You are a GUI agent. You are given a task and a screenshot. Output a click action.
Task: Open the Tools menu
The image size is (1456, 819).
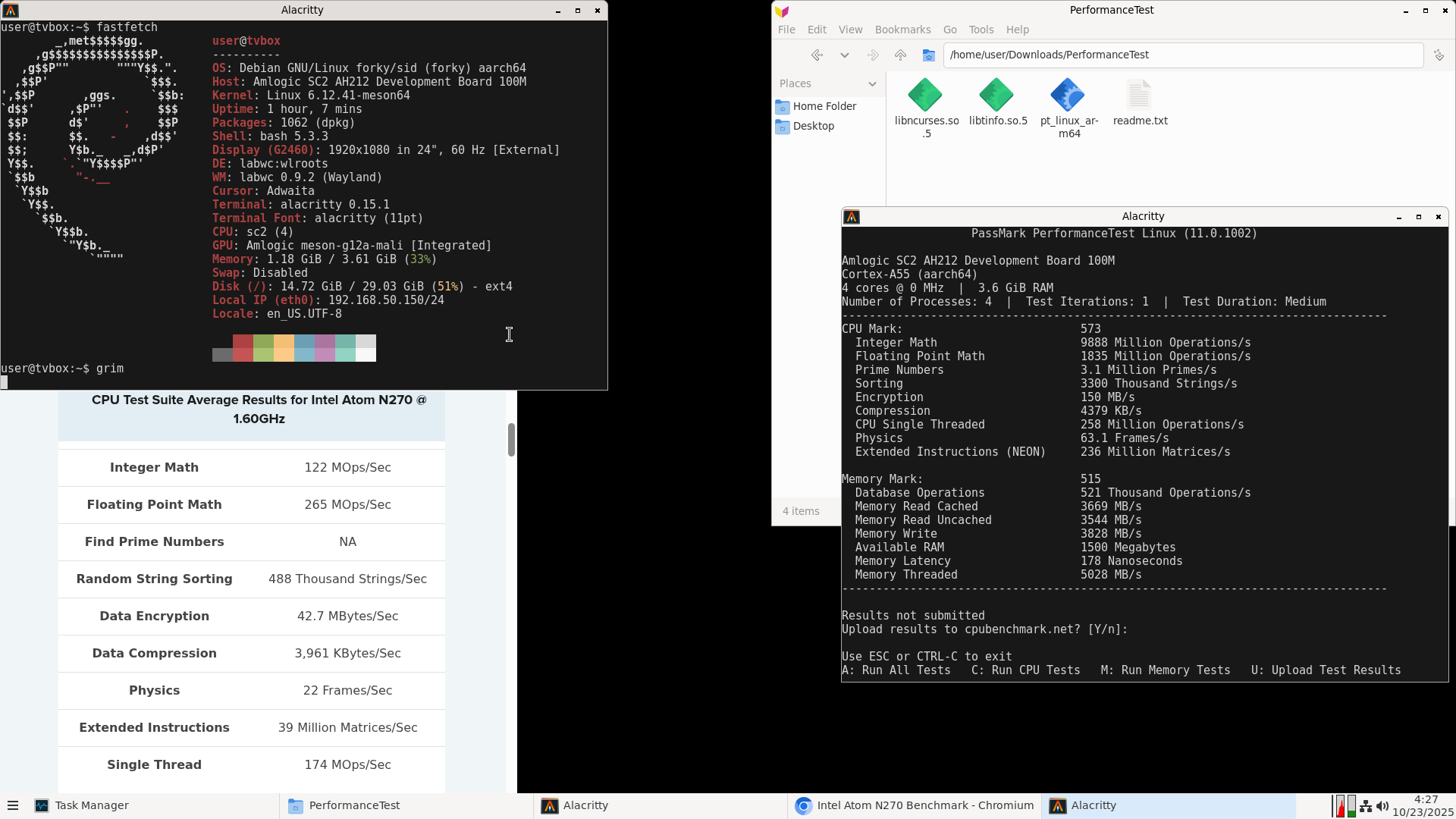[x=981, y=30]
